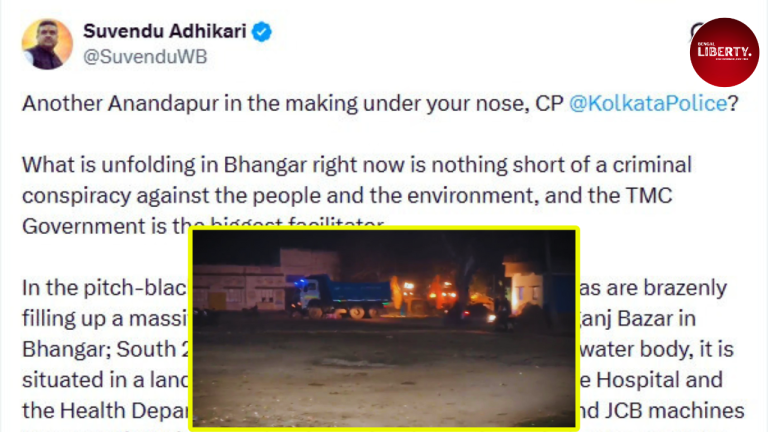Click the "In the pitch-blac" text fragment
Image resolution: width=768 pixels, height=432 pixels.
[x=104, y=288]
